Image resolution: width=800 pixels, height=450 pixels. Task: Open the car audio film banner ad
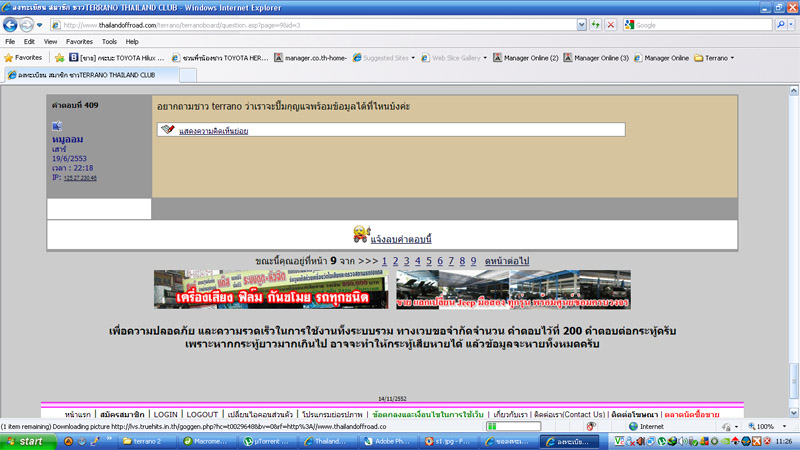(271, 289)
